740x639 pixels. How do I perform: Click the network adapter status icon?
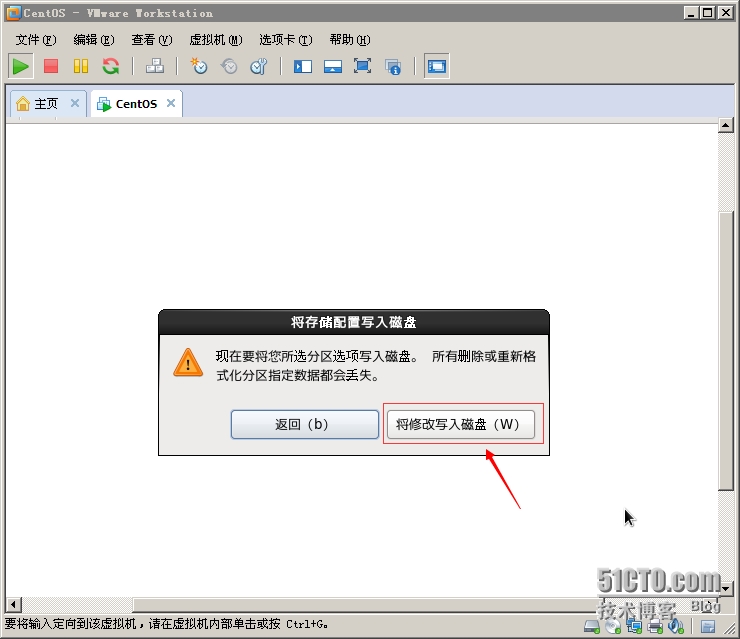634,627
